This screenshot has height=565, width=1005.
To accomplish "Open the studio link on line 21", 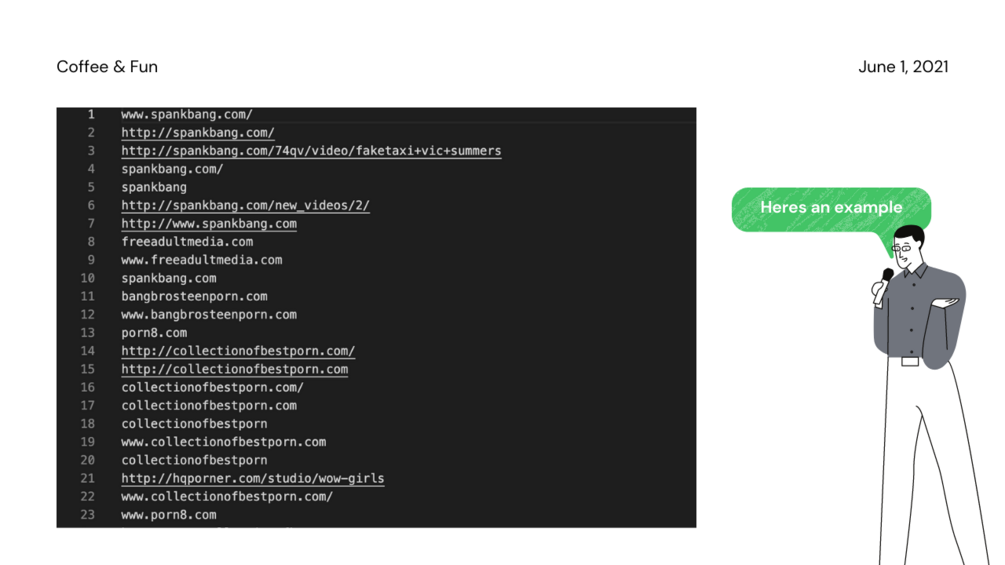I will coord(252,478).
